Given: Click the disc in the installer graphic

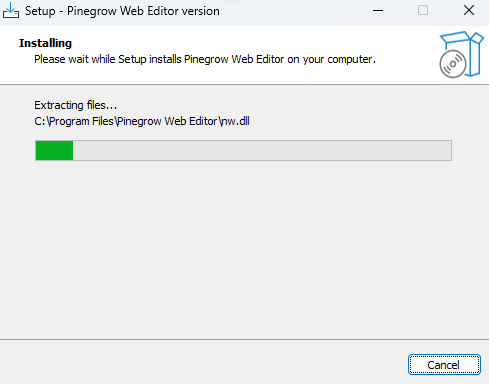Looking at the screenshot, I should point(453,64).
